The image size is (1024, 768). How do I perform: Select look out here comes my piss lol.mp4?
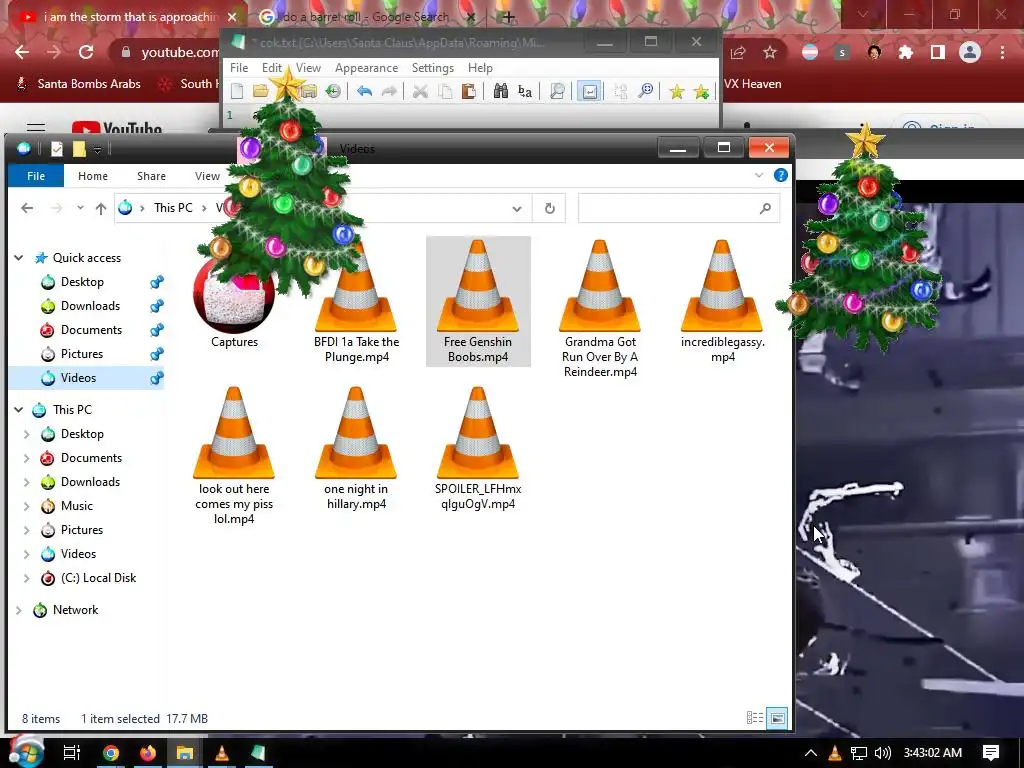234,455
